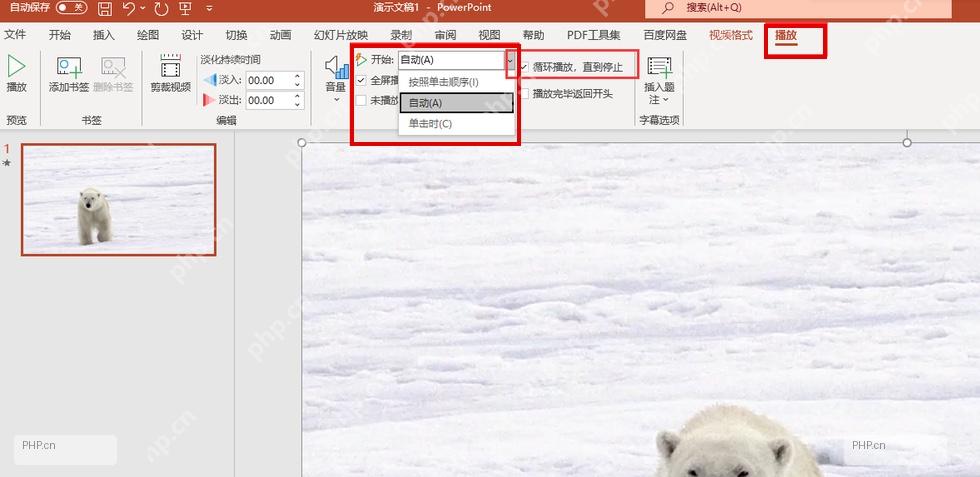The width and height of the screenshot is (980, 477).
Task: Switch to the 动画 ribbon tab
Action: (281, 35)
